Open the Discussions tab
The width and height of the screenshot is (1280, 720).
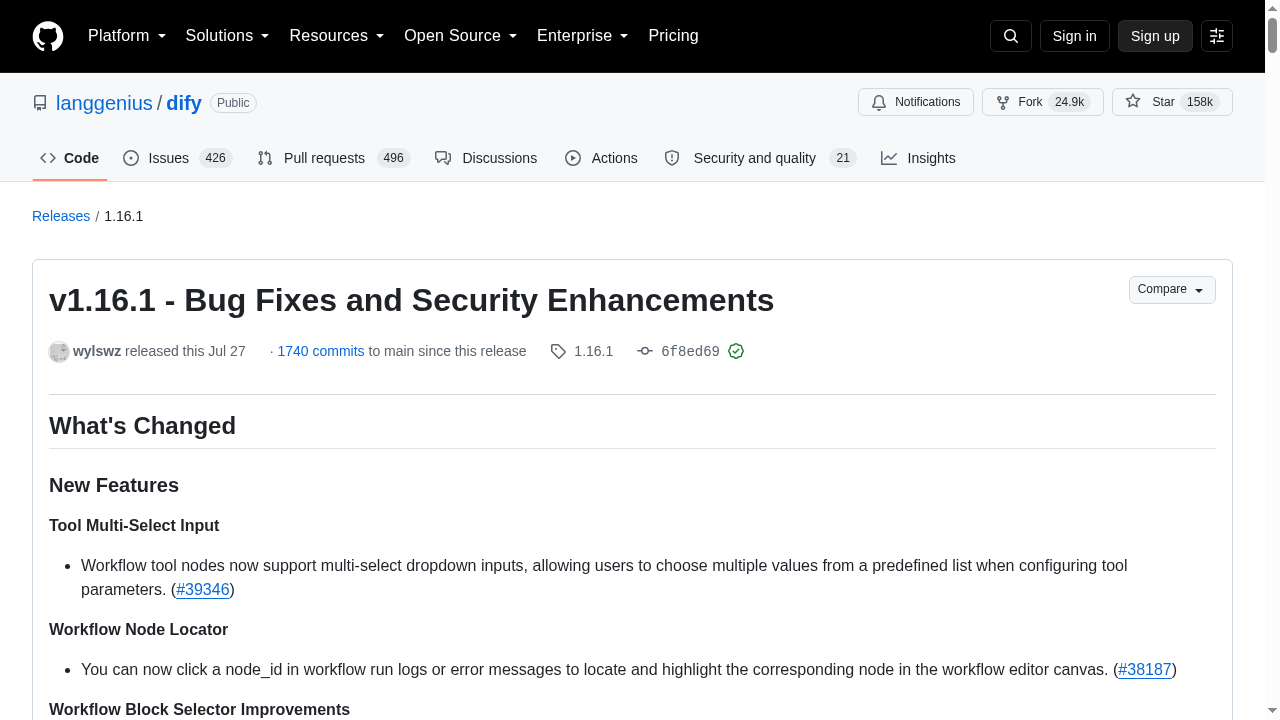coord(486,158)
